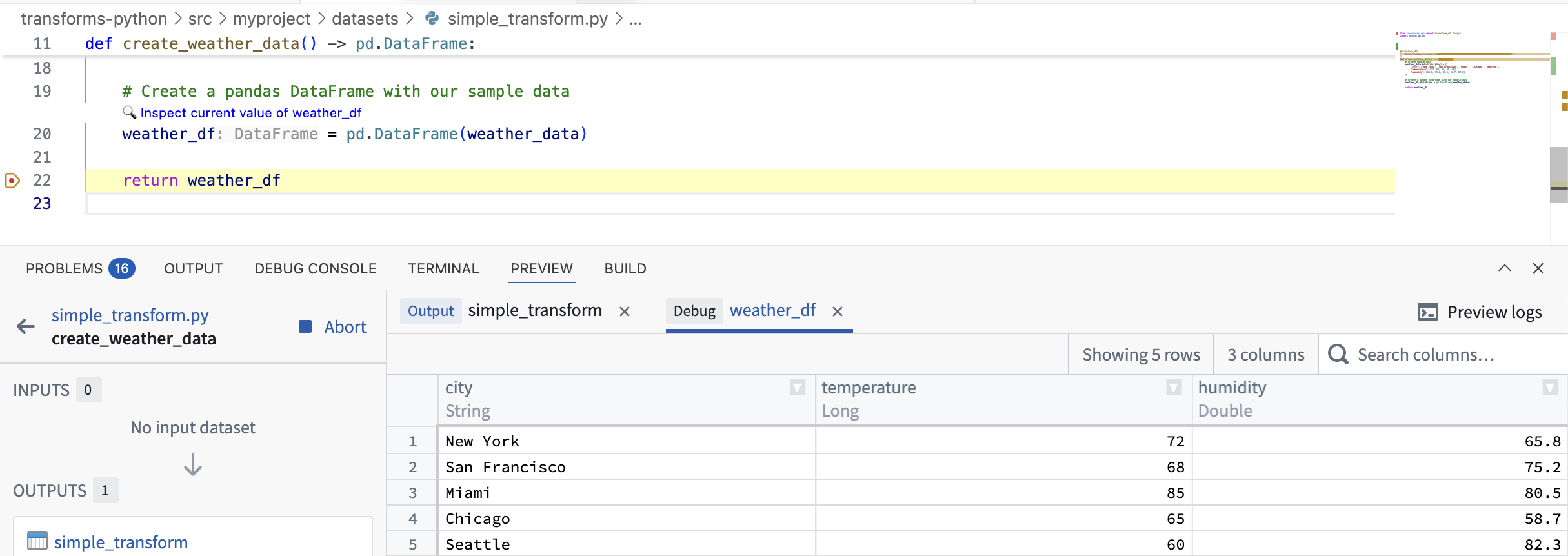
Task: Click the datasets breadcrumb segment
Action: [365, 19]
